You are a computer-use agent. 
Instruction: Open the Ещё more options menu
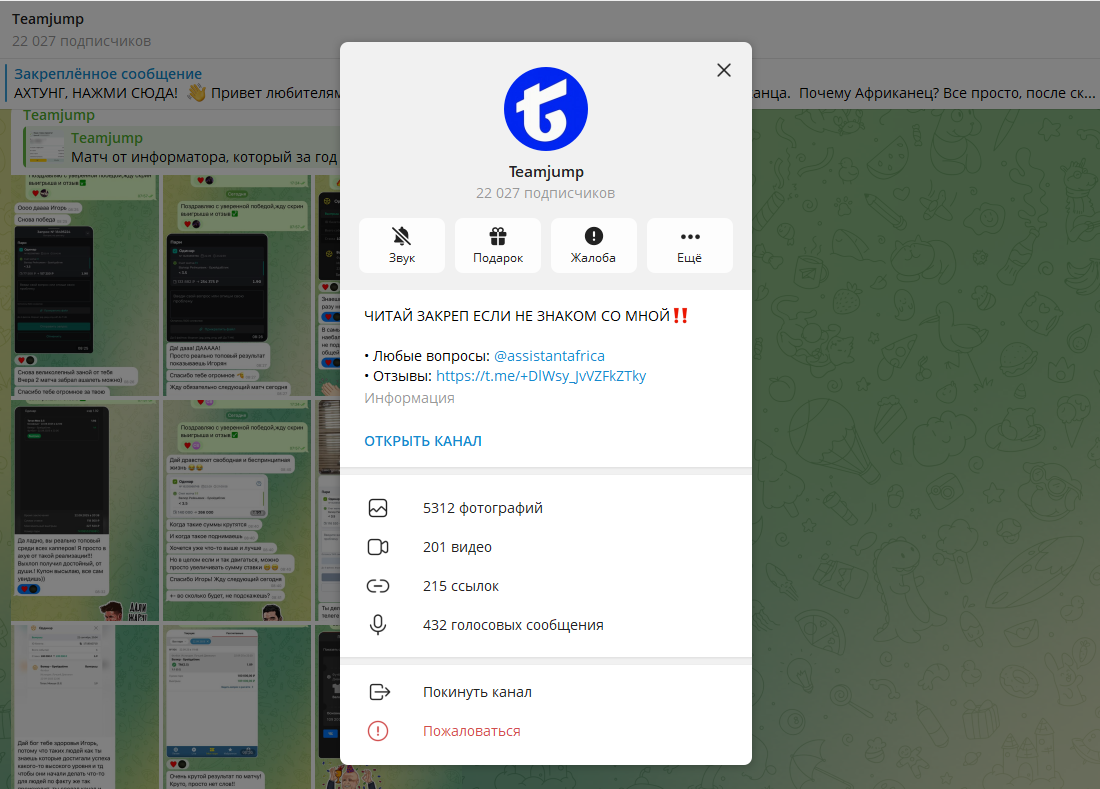690,245
